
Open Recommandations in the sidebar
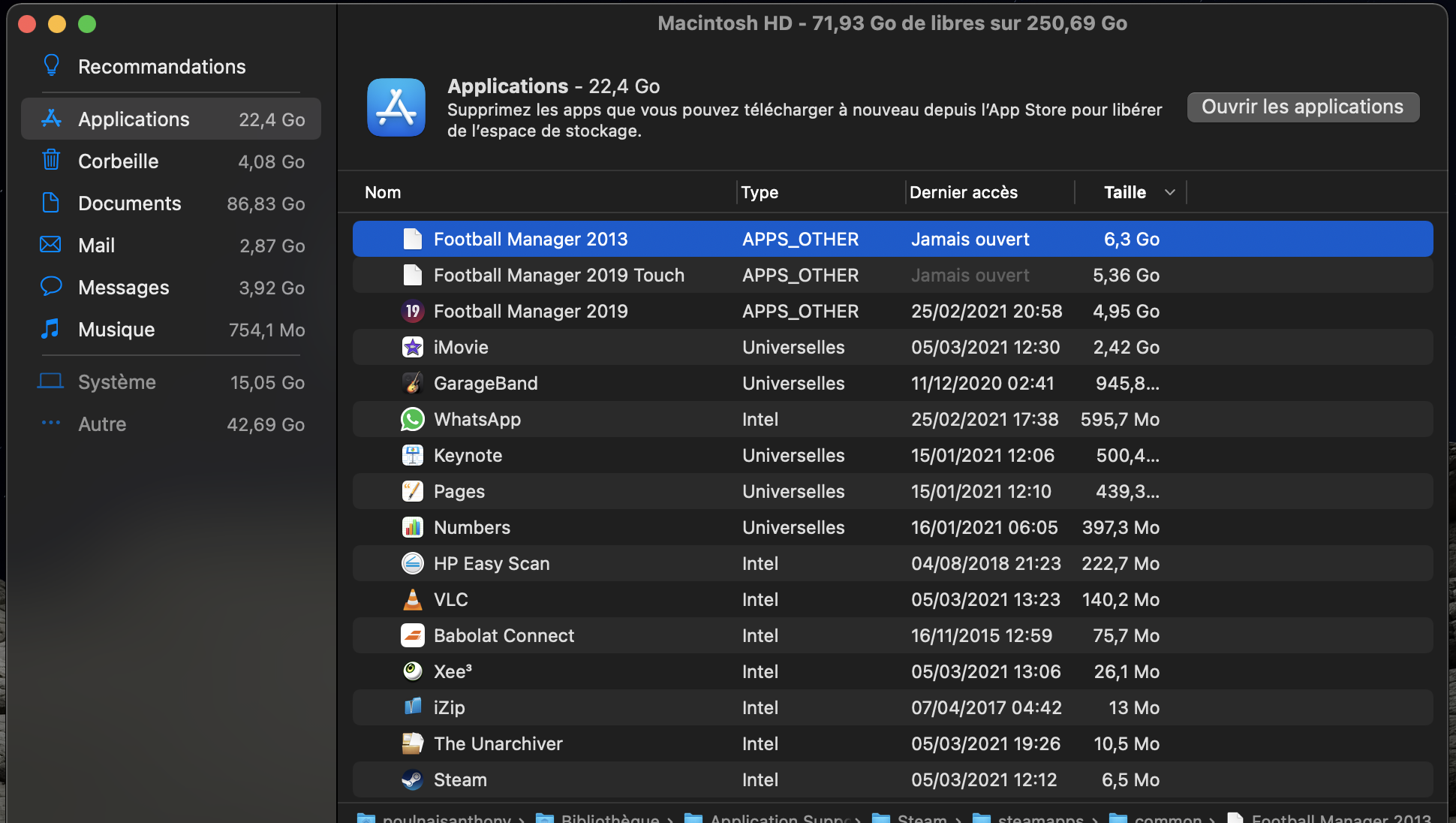[x=161, y=67]
